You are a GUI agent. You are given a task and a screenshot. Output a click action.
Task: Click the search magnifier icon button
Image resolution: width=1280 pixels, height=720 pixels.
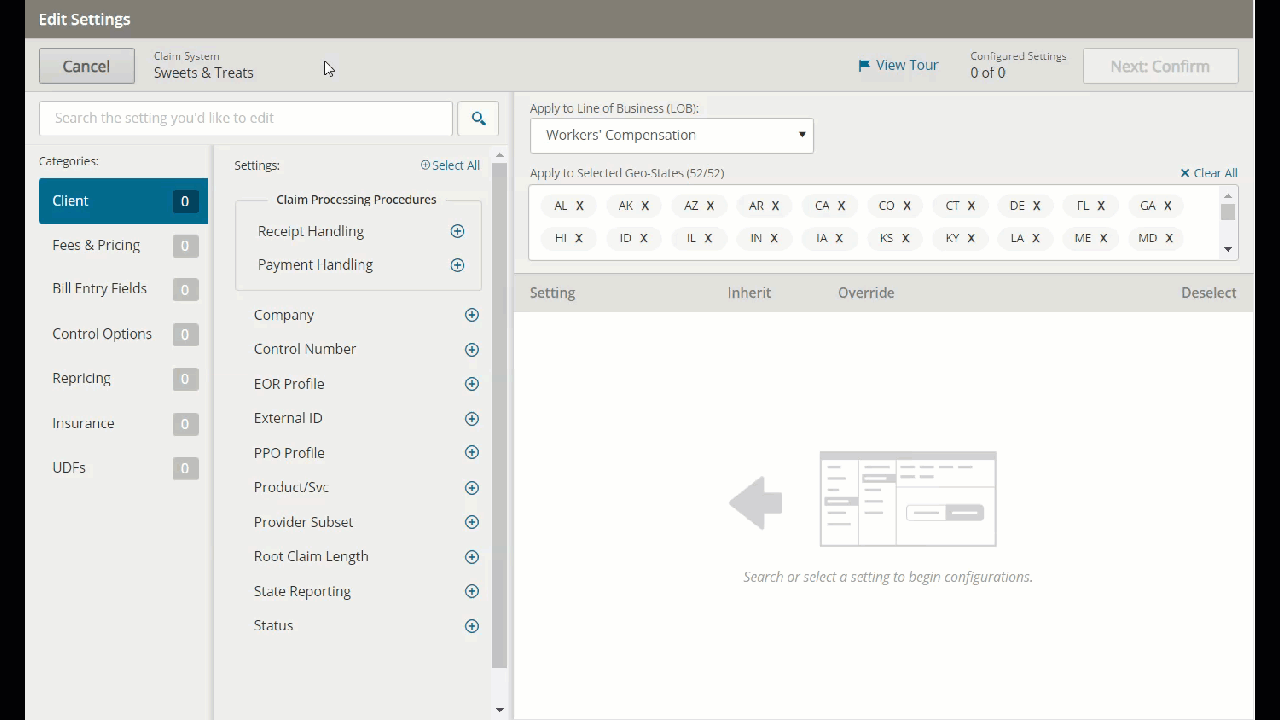point(478,118)
